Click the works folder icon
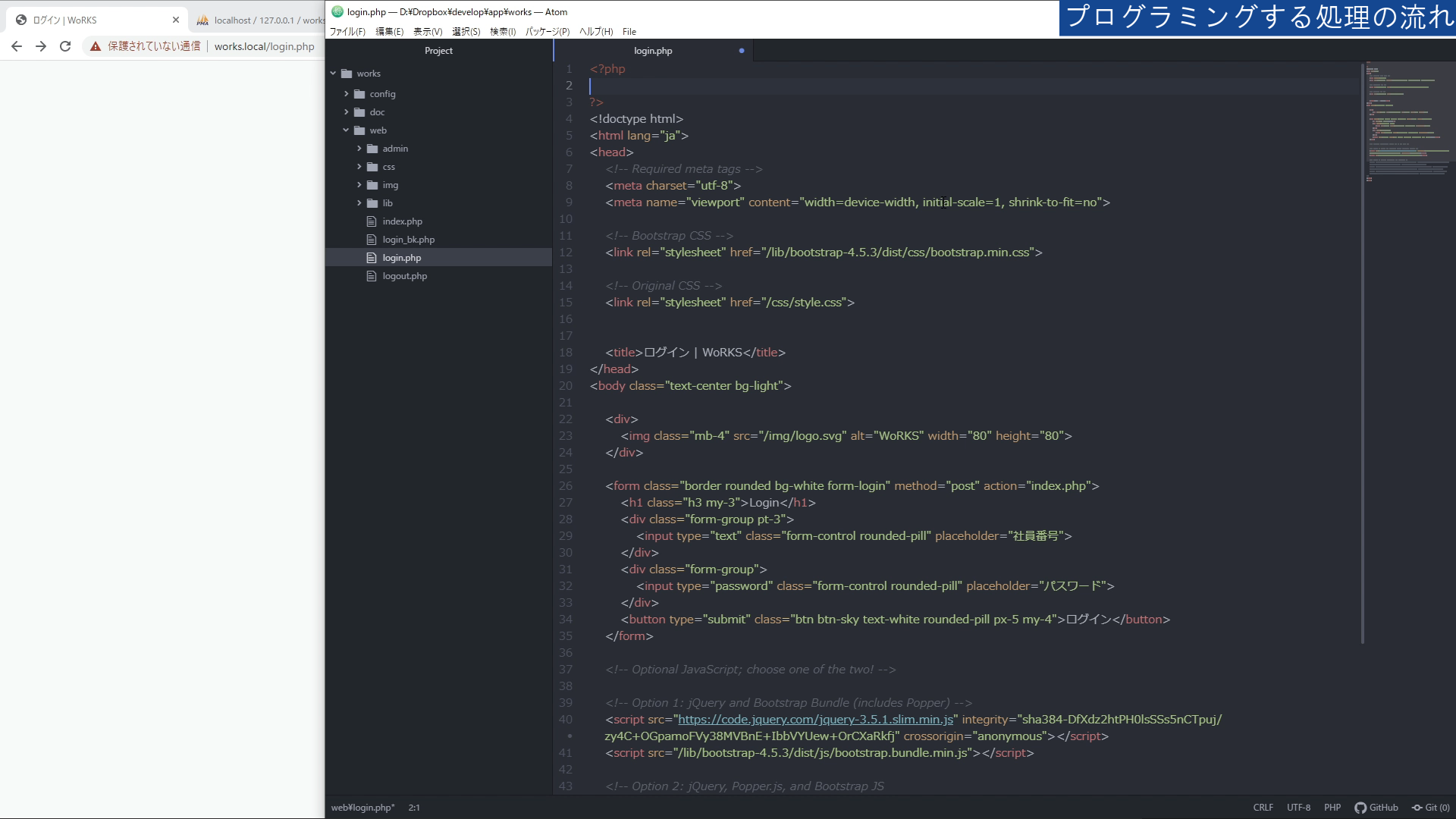Screen dimensions: 1456x819 click(x=347, y=74)
